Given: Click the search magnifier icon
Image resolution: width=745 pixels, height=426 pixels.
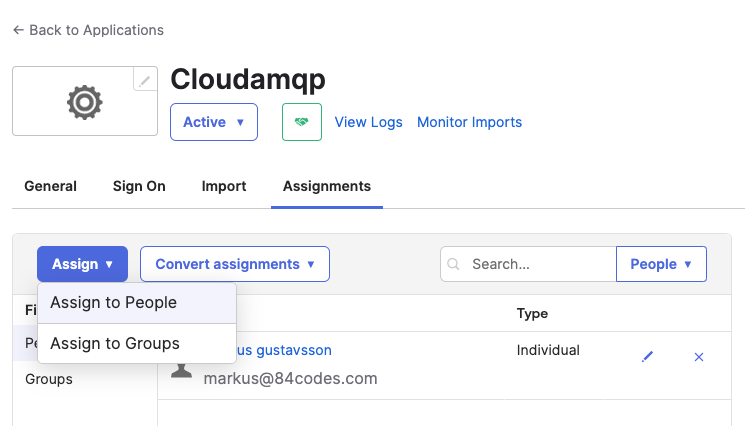Looking at the screenshot, I should (x=453, y=264).
